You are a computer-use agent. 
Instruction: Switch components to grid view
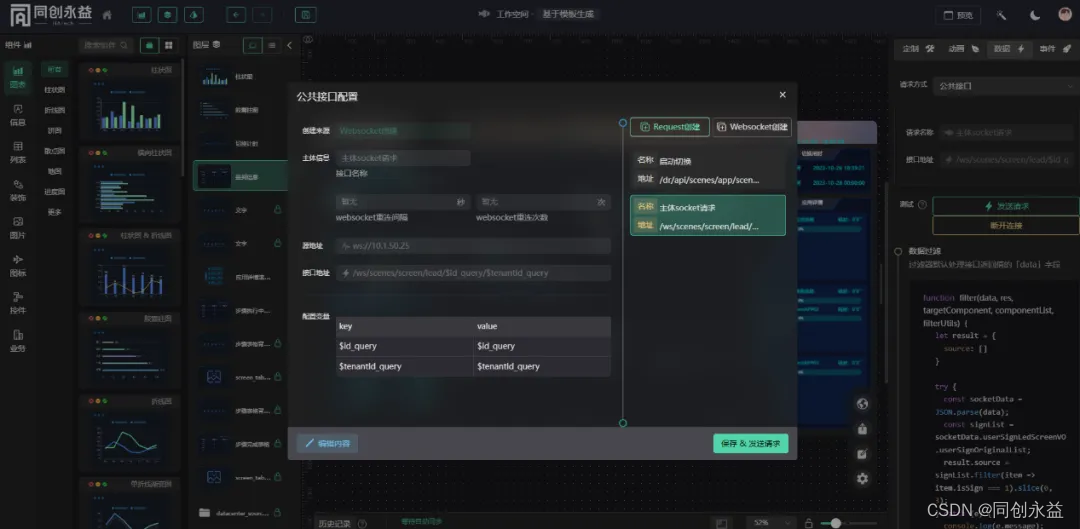coord(169,45)
